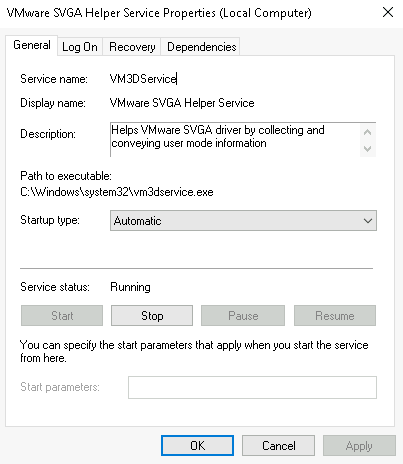Click the VM3DService service name text
The image size is (403, 464).
coord(143,79)
